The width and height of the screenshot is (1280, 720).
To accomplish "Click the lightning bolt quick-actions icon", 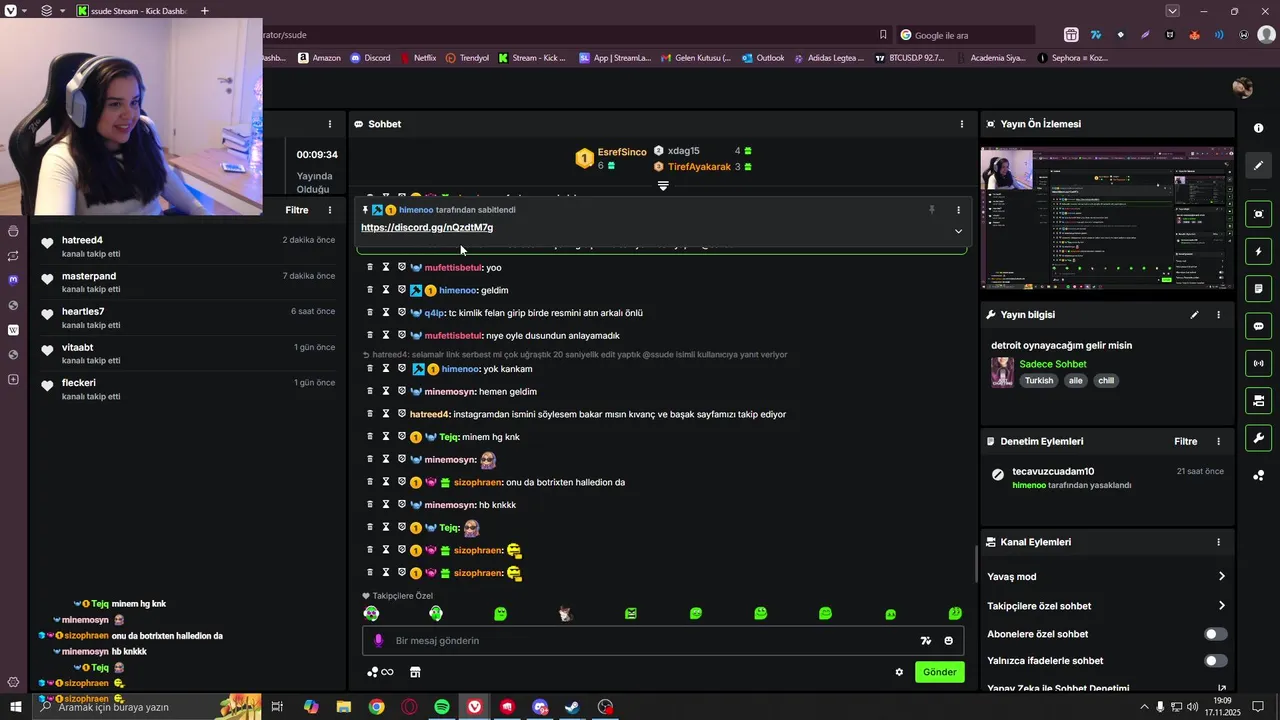I will pyautogui.click(x=1258, y=251).
